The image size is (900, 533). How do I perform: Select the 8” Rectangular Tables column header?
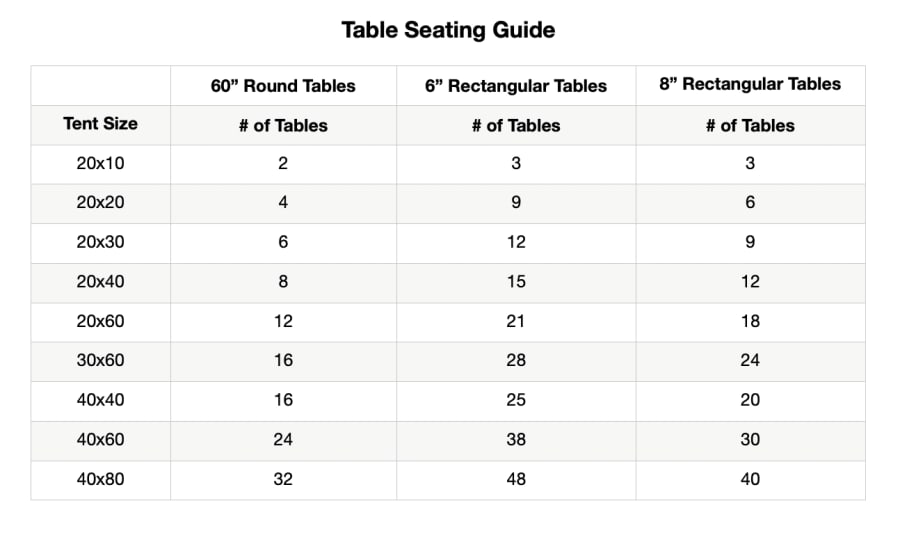[750, 84]
